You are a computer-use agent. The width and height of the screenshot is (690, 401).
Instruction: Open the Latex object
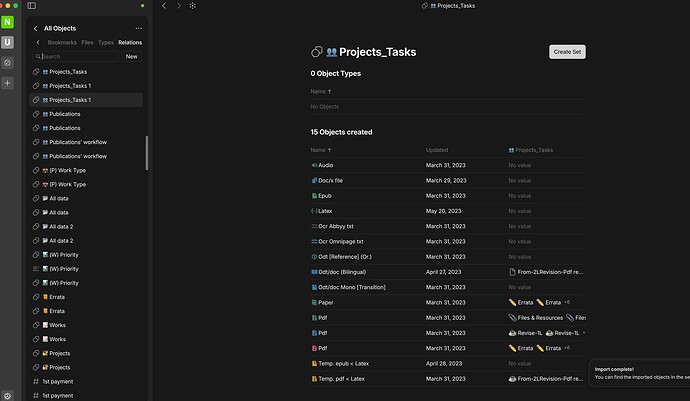point(325,211)
